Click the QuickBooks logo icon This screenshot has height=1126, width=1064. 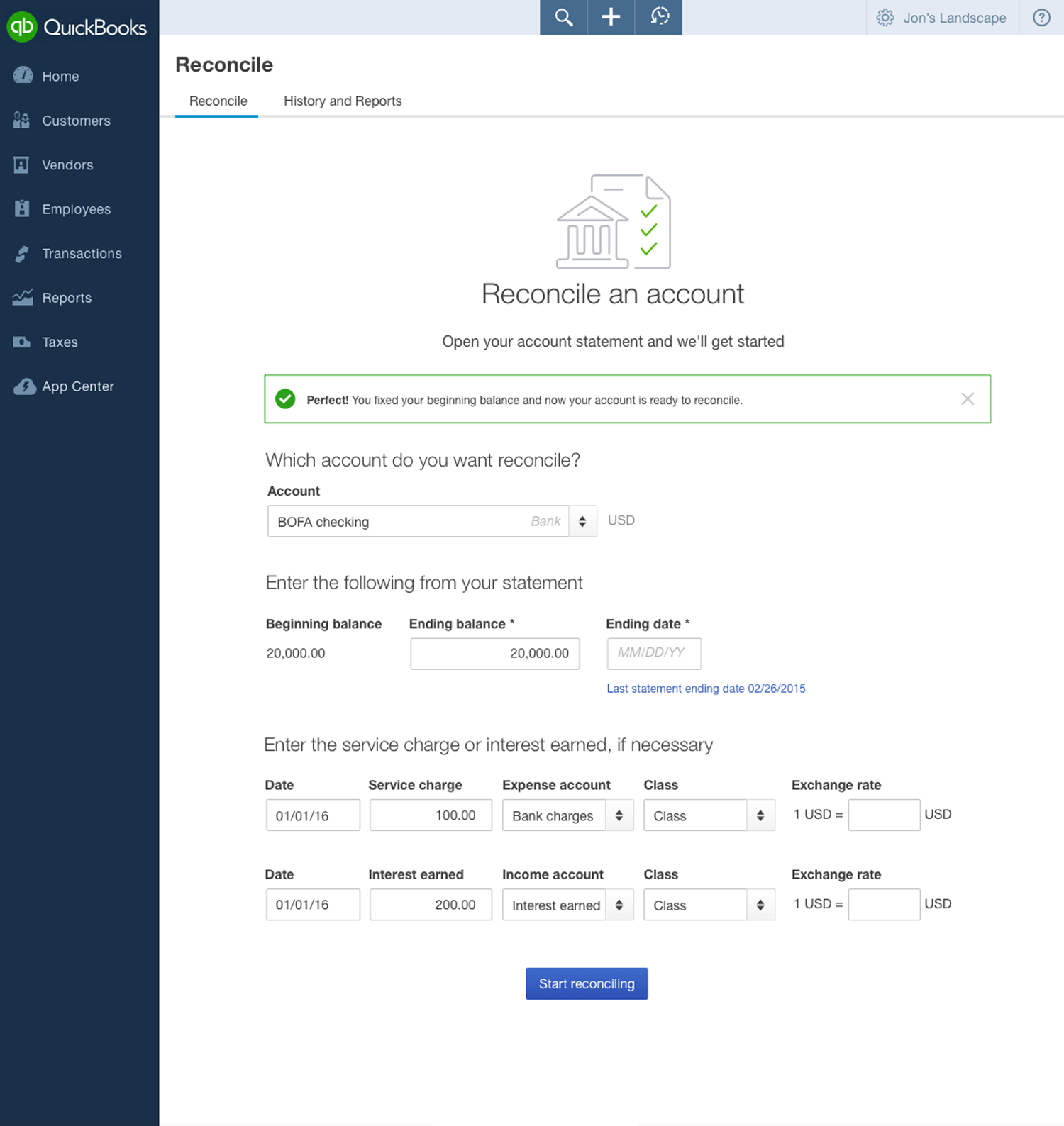point(21,26)
